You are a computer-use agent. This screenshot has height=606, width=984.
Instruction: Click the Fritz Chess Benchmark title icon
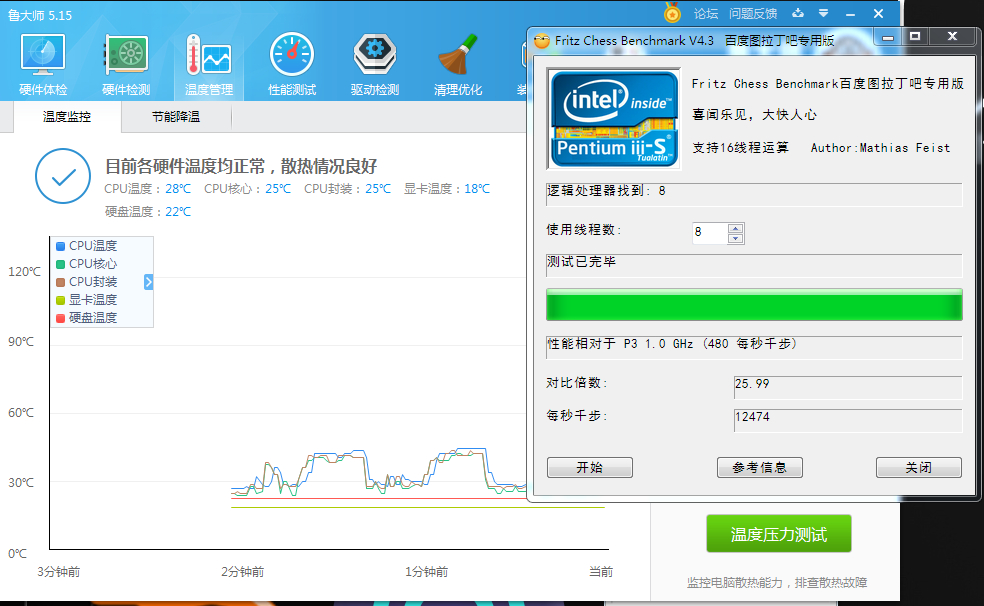[542, 41]
